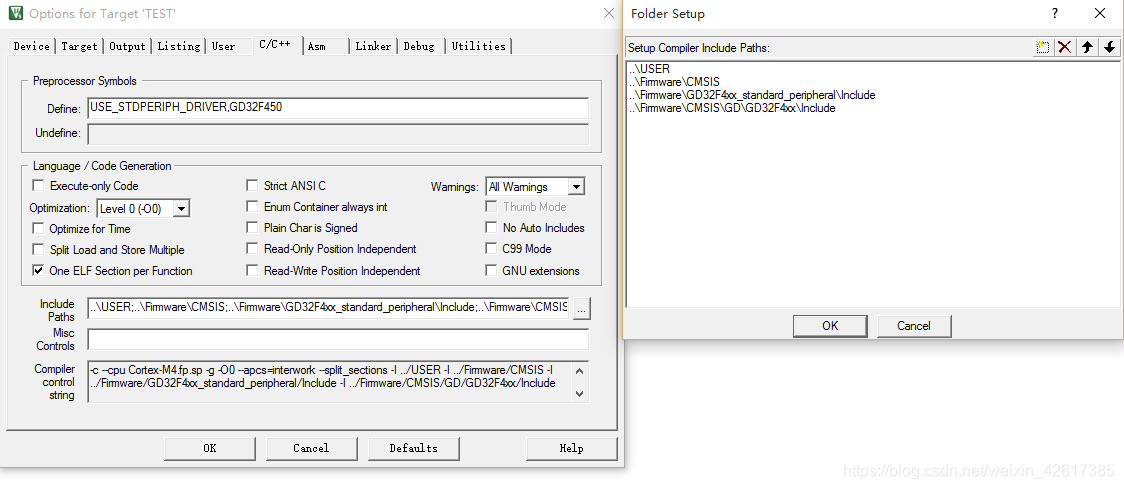
Task: Click the Define input field
Action: tap(338, 108)
